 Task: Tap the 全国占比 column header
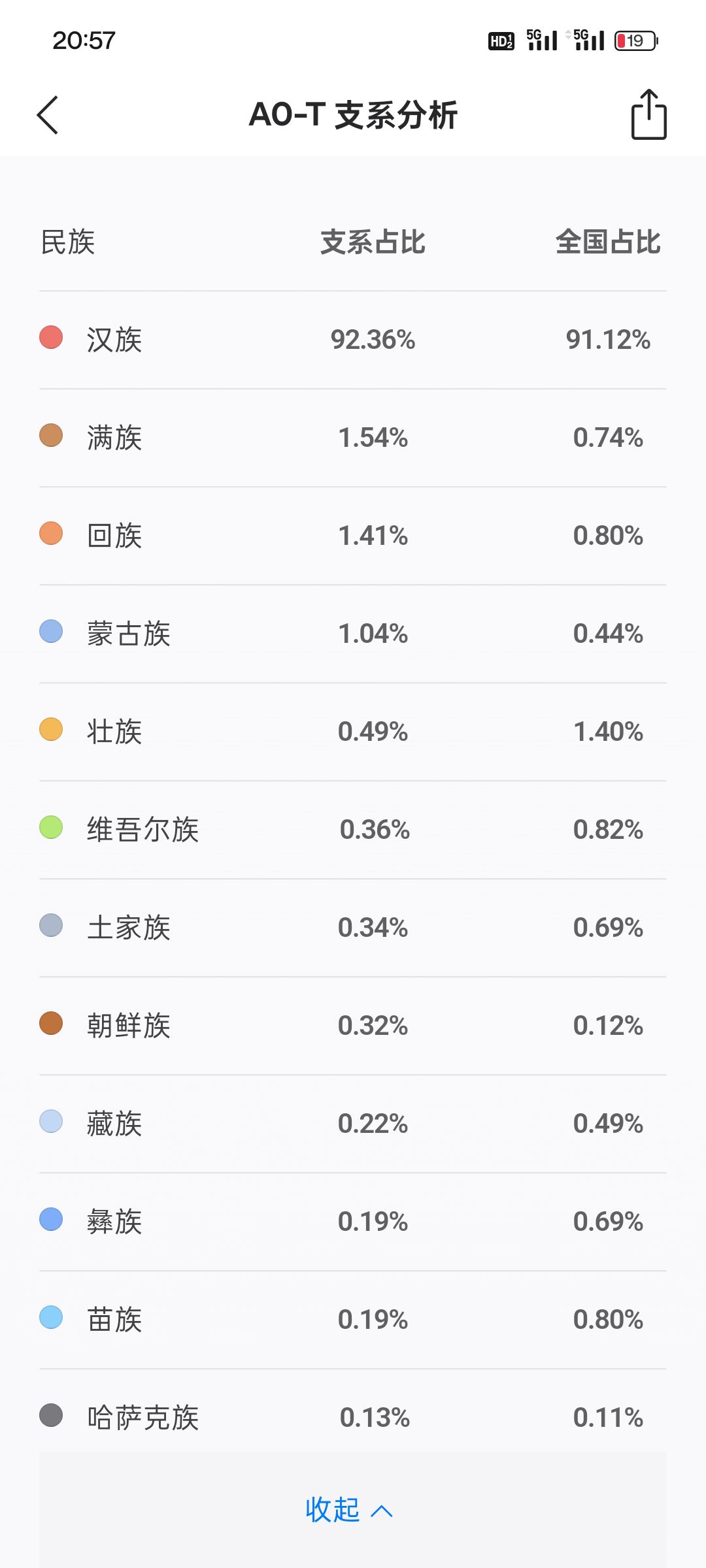coord(608,242)
